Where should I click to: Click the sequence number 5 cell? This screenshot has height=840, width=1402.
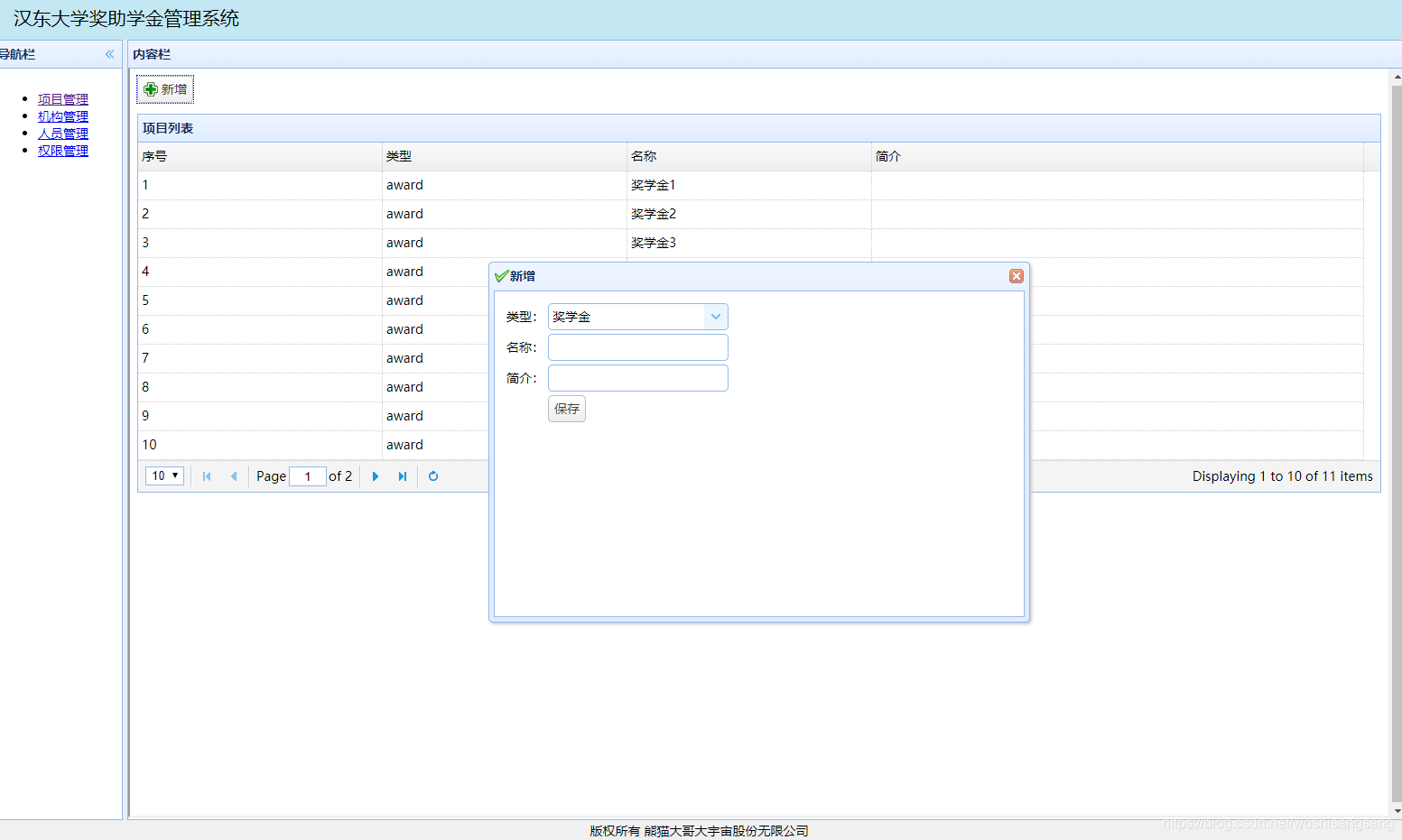[260, 300]
